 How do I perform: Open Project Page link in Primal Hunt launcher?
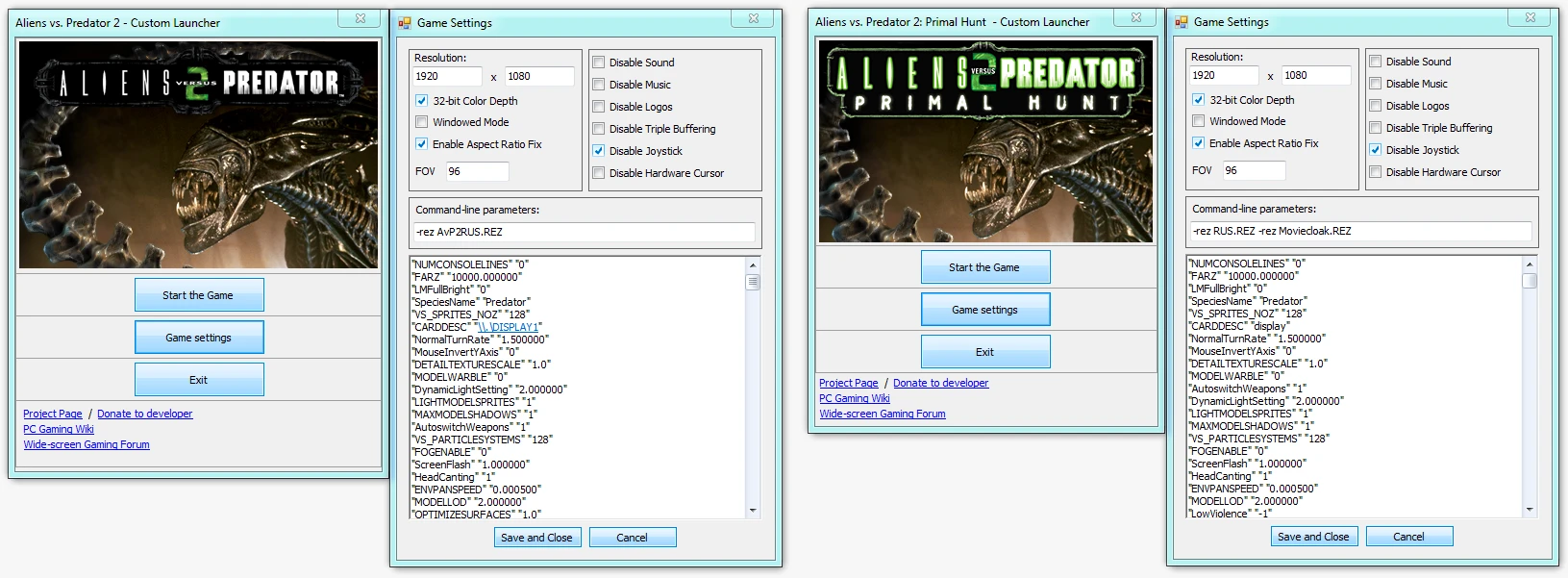[x=849, y=383]
